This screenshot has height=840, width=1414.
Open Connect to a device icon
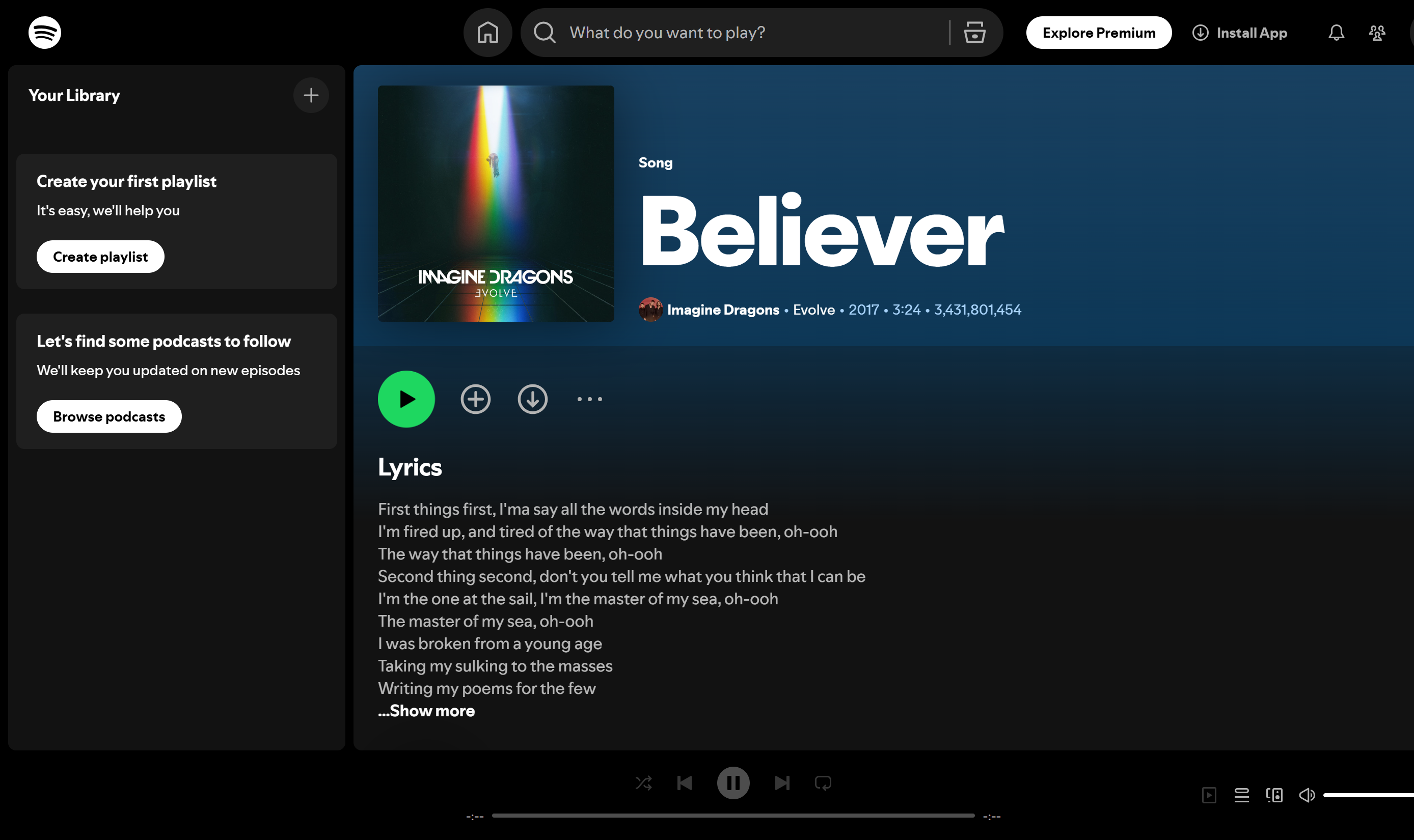click(x=1274, y=795)
